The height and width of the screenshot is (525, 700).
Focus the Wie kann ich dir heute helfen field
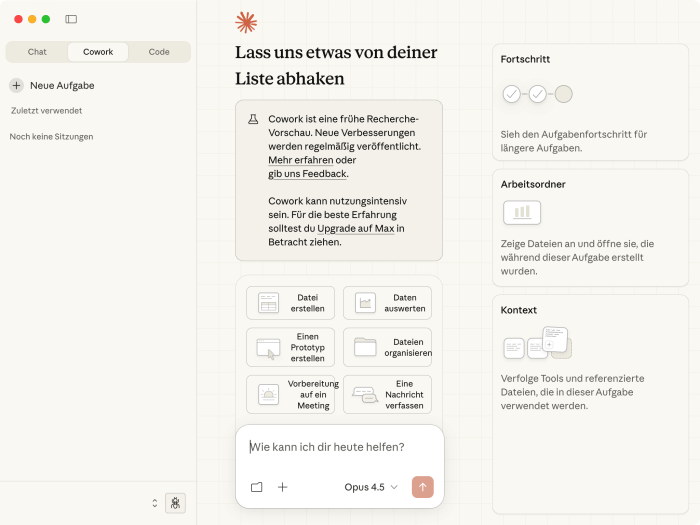coord(339,447)
